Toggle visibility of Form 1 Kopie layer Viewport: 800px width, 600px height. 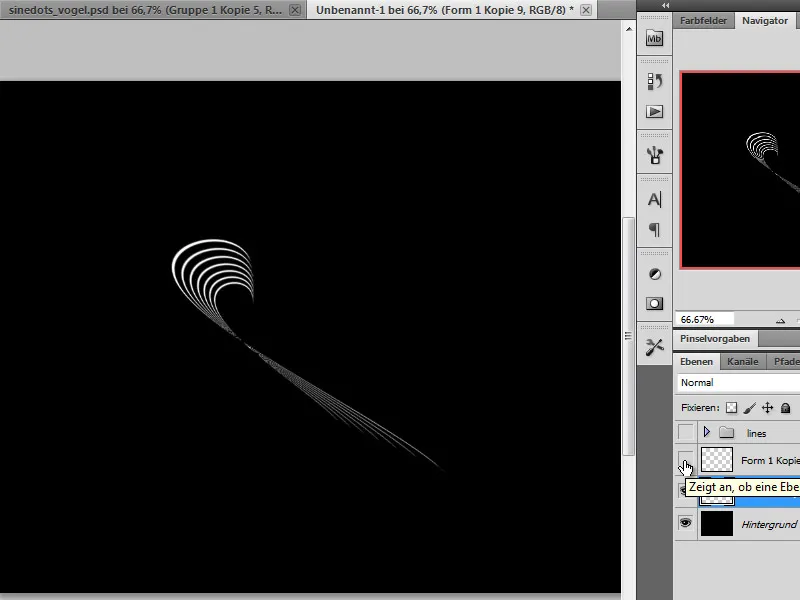point(686,459)
